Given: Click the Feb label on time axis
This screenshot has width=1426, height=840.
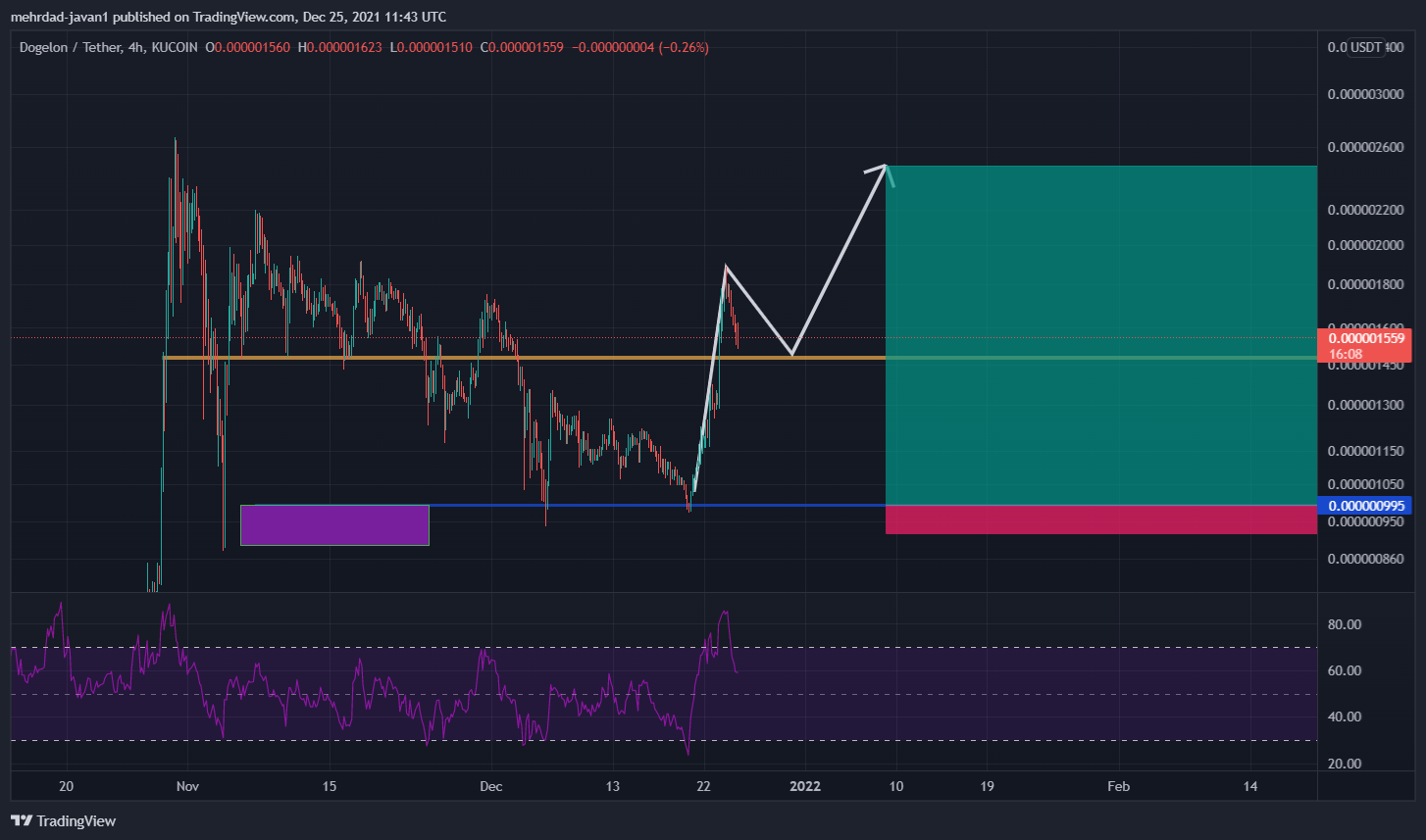Looking at the screenshot, I should coord(1118,786).
